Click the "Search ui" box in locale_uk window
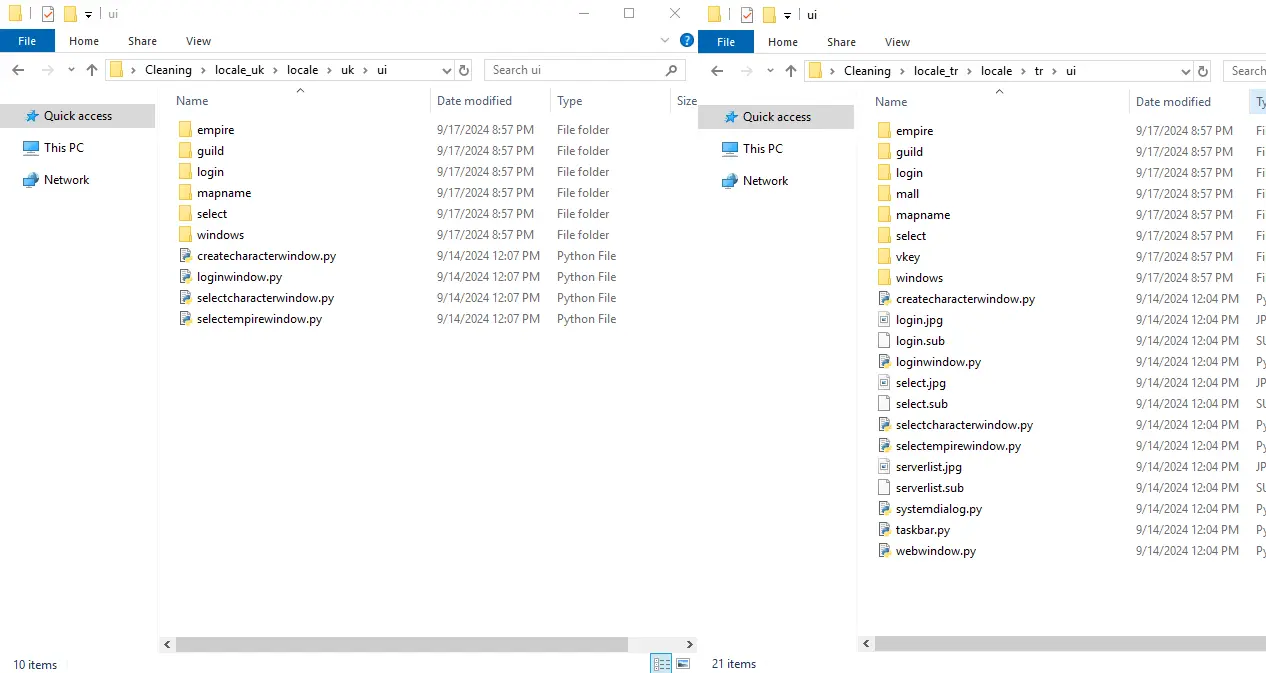The width and height of the screenshot is (1266, 673). tap(575, 70)
